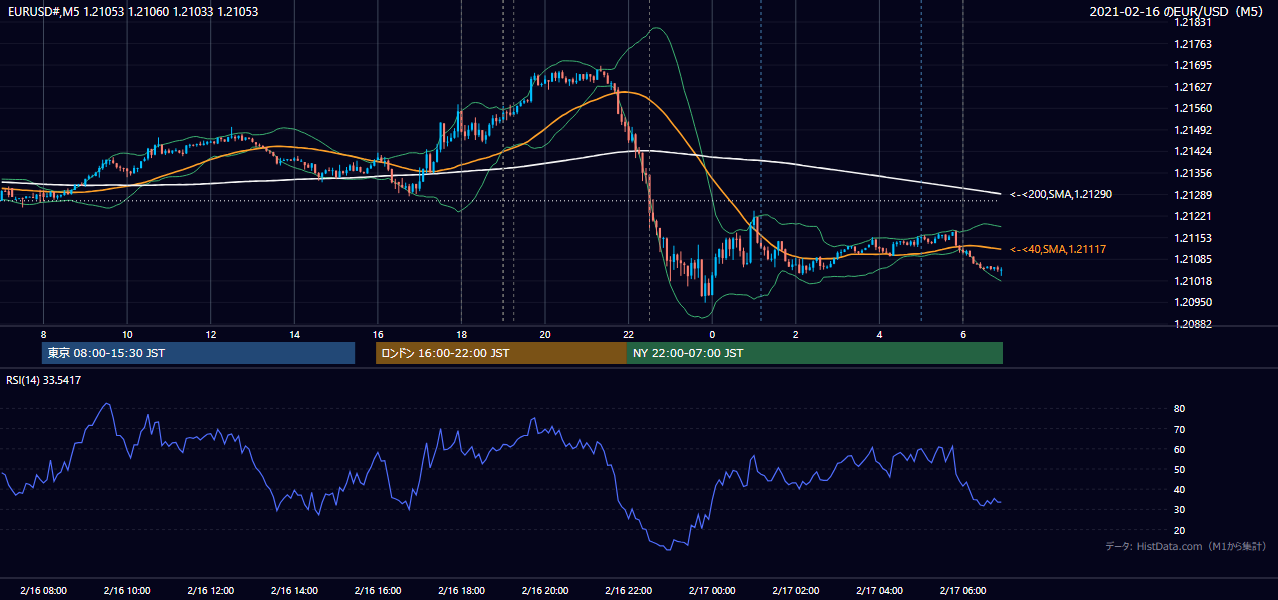Viewport: 1278px width, 600px height.
Task: Click price level 1.21627 on the axis
Action: [x=1194, y=87]
